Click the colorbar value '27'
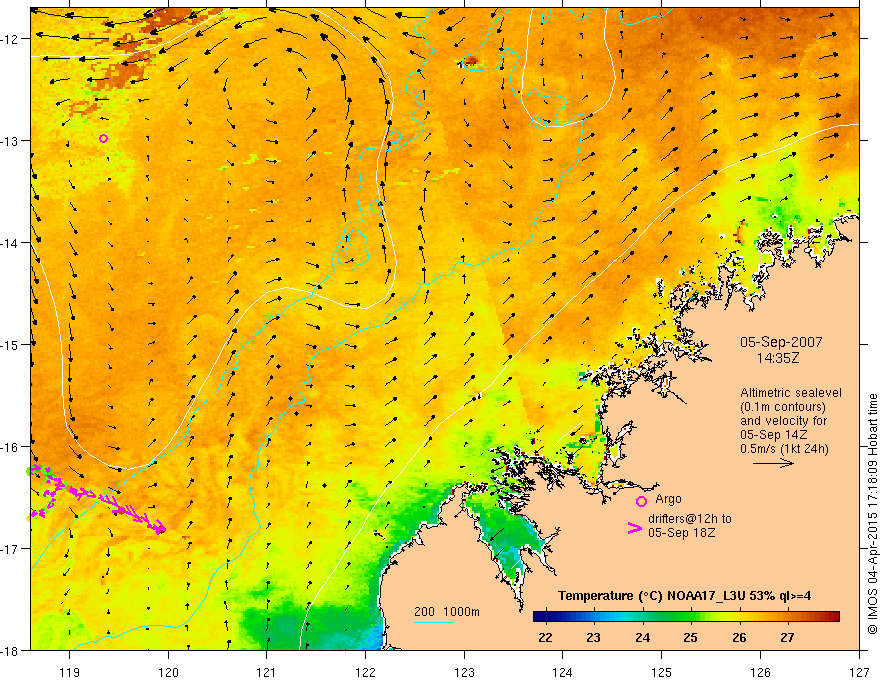The width and height of the screenshot is (880, 680). click(787, 637)
